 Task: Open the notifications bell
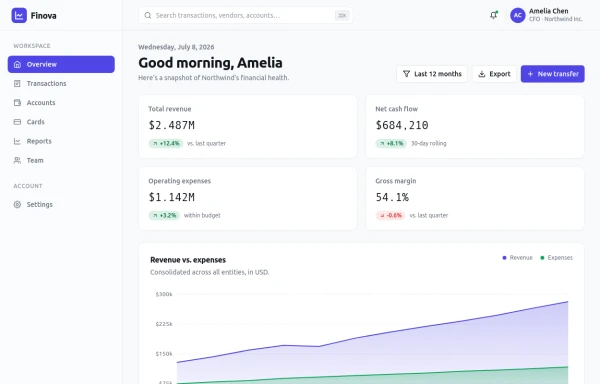point(494,15)
